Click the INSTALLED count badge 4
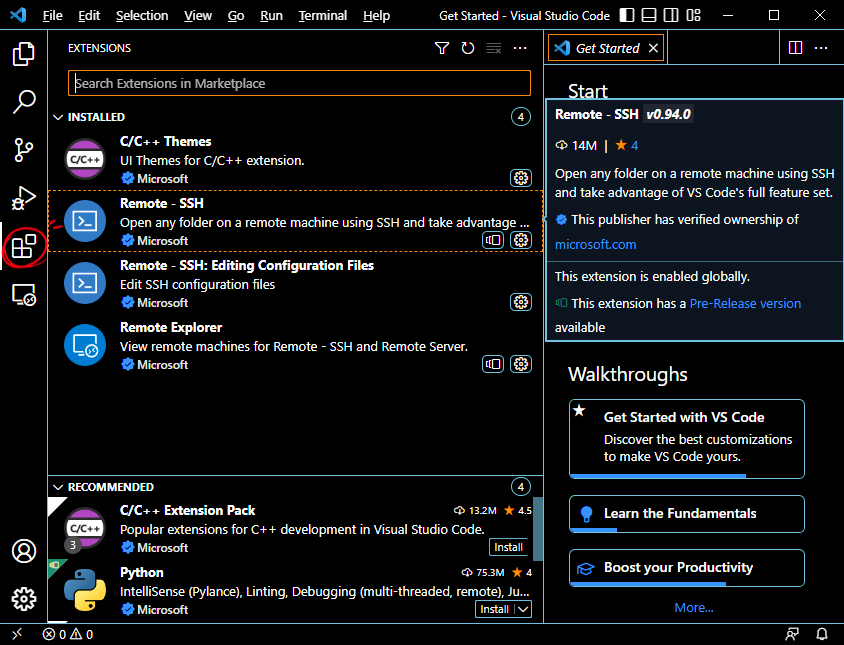 point(521,117)
